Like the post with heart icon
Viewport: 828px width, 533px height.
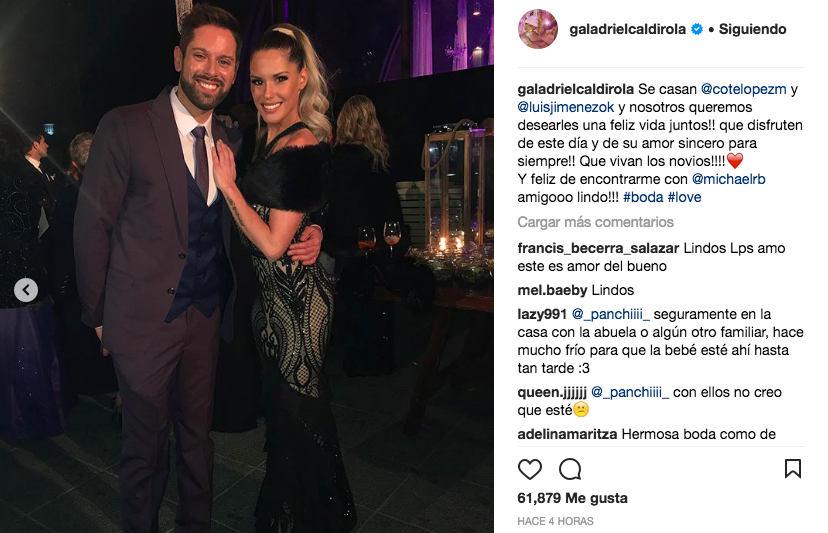pos(530,469)
